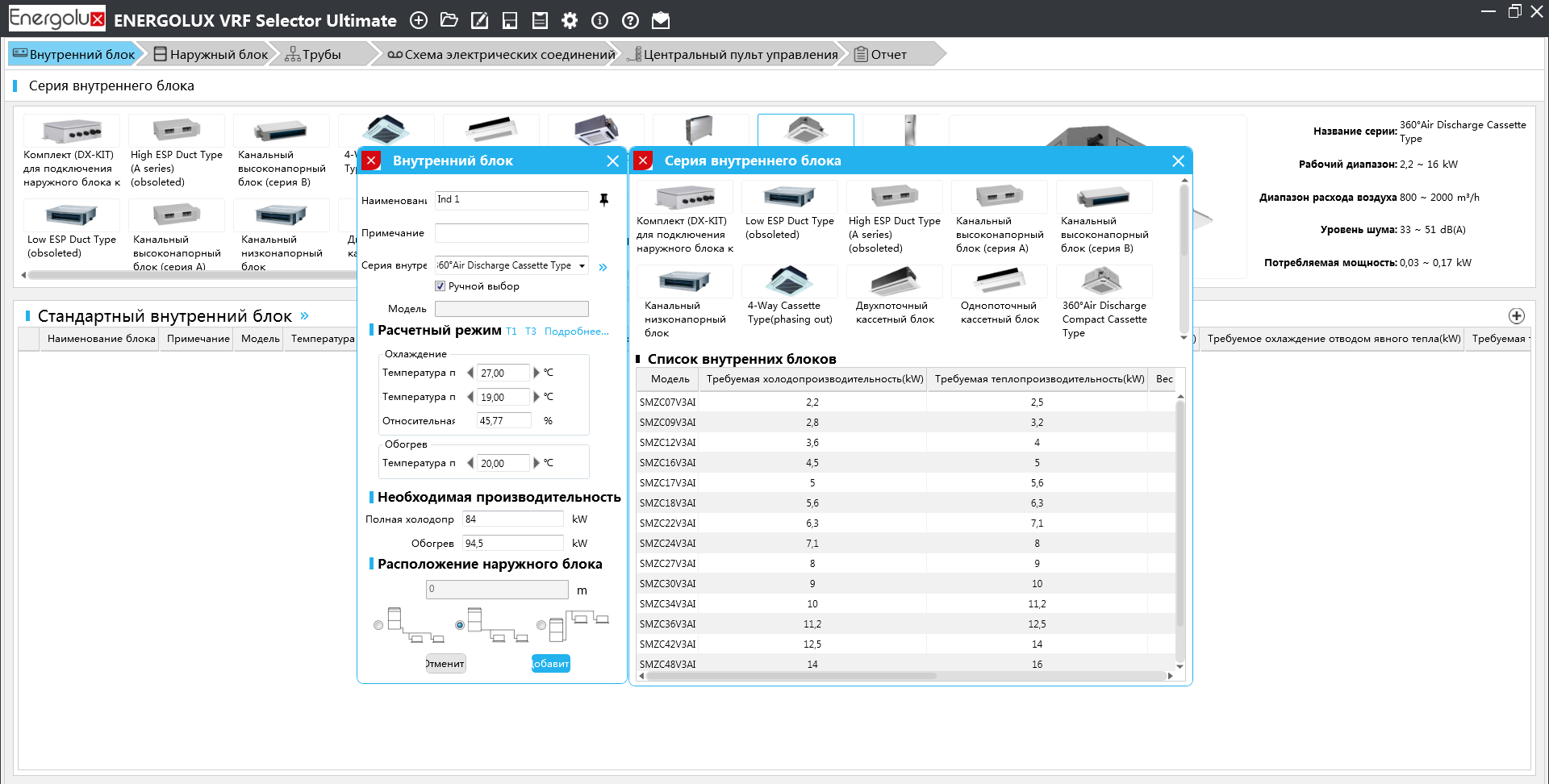Click the red X icon of the Внутренний блок dialog
The image size is (1549, 784).
point(371,161)
